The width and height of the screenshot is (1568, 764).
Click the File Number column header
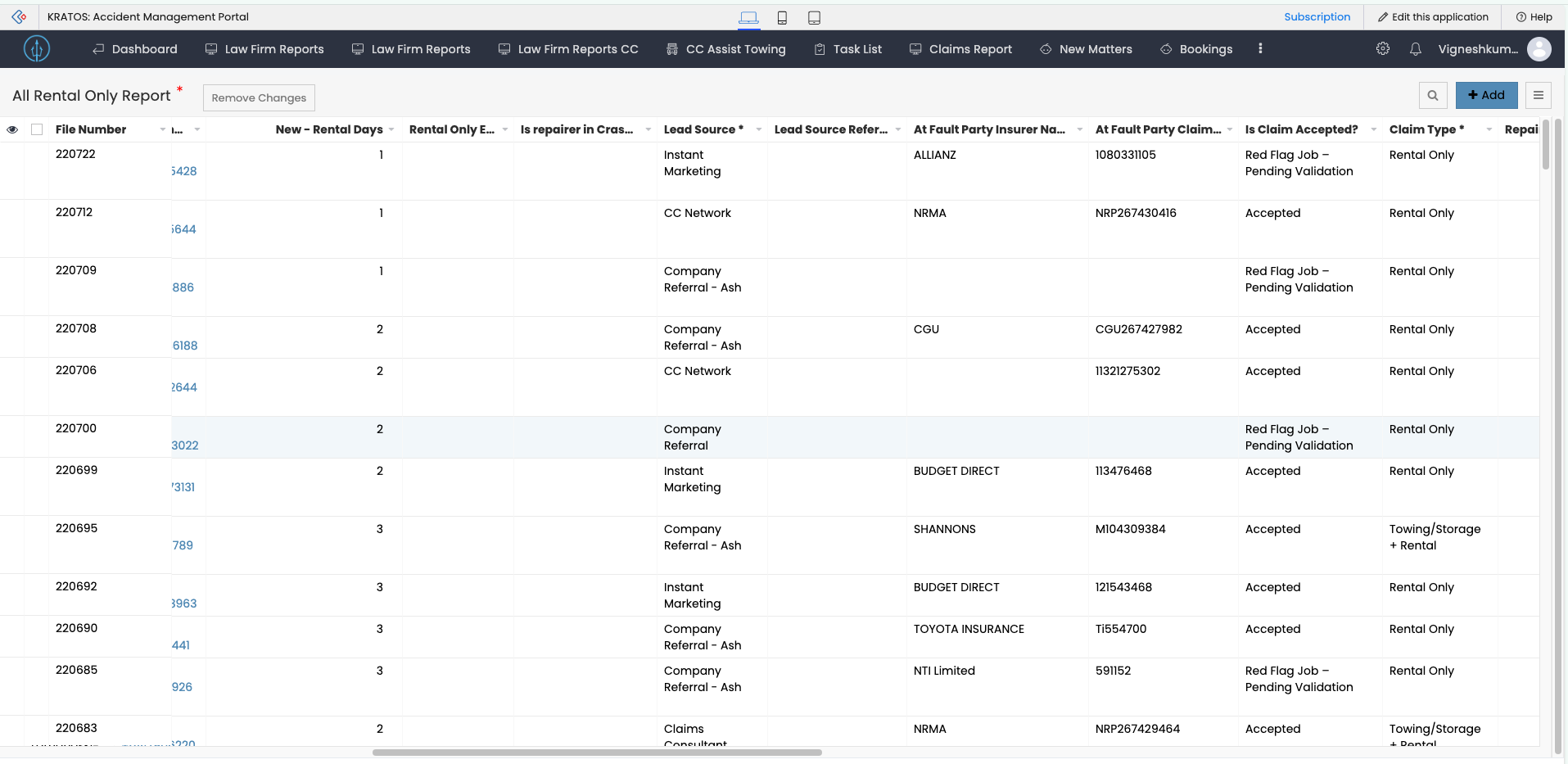tap(91, 129)
